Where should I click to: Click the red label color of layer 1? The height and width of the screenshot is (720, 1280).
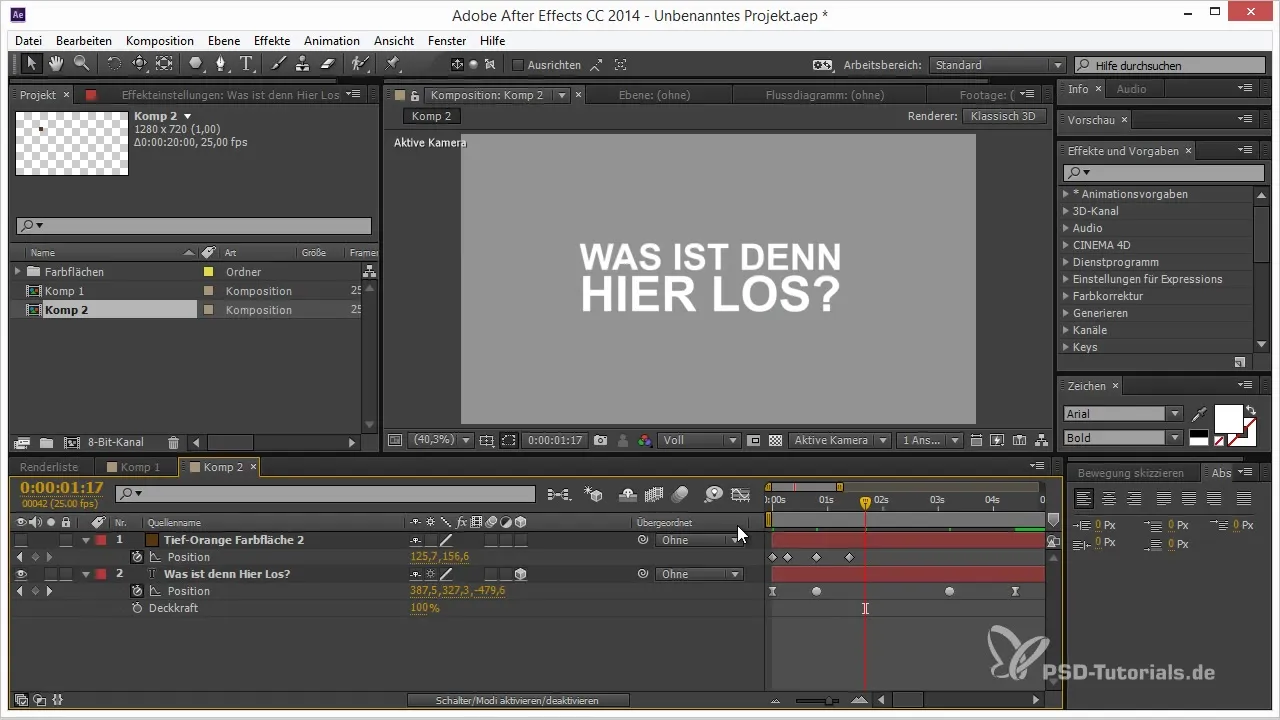click(x=100, y=540)
